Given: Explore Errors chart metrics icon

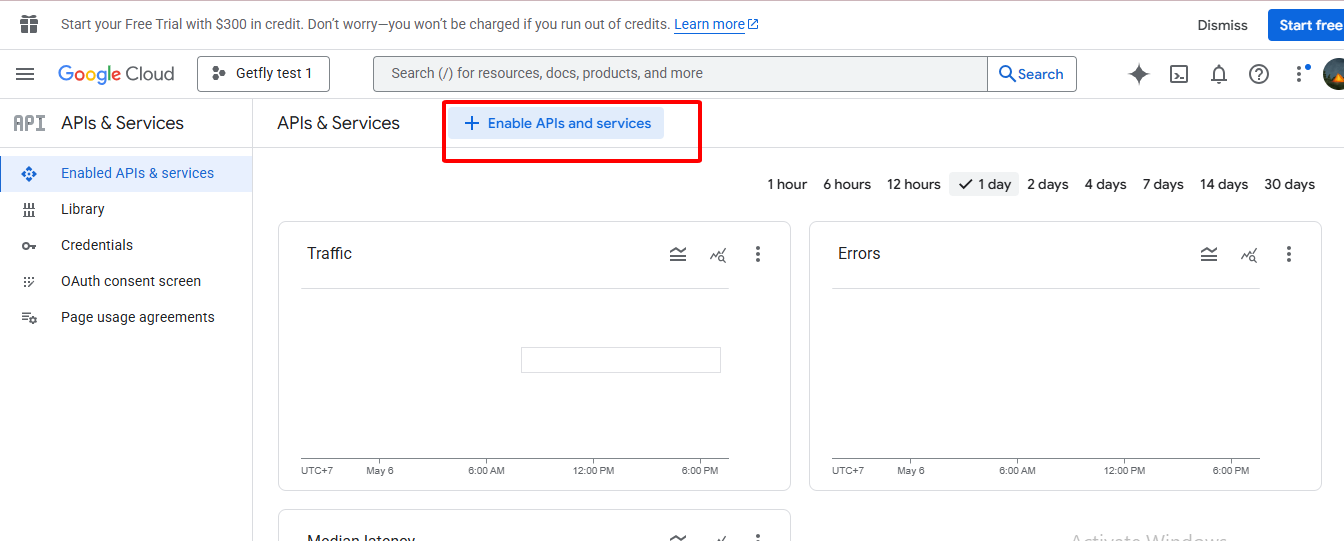Looking at the screenshot, I should coord(1249,254).
